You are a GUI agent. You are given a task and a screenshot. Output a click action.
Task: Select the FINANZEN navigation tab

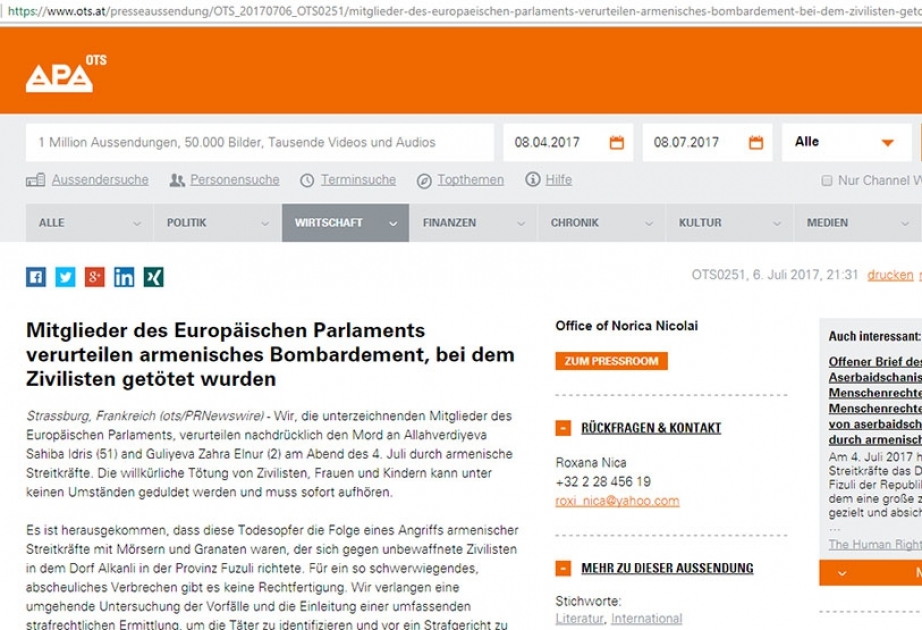[473, 223]
